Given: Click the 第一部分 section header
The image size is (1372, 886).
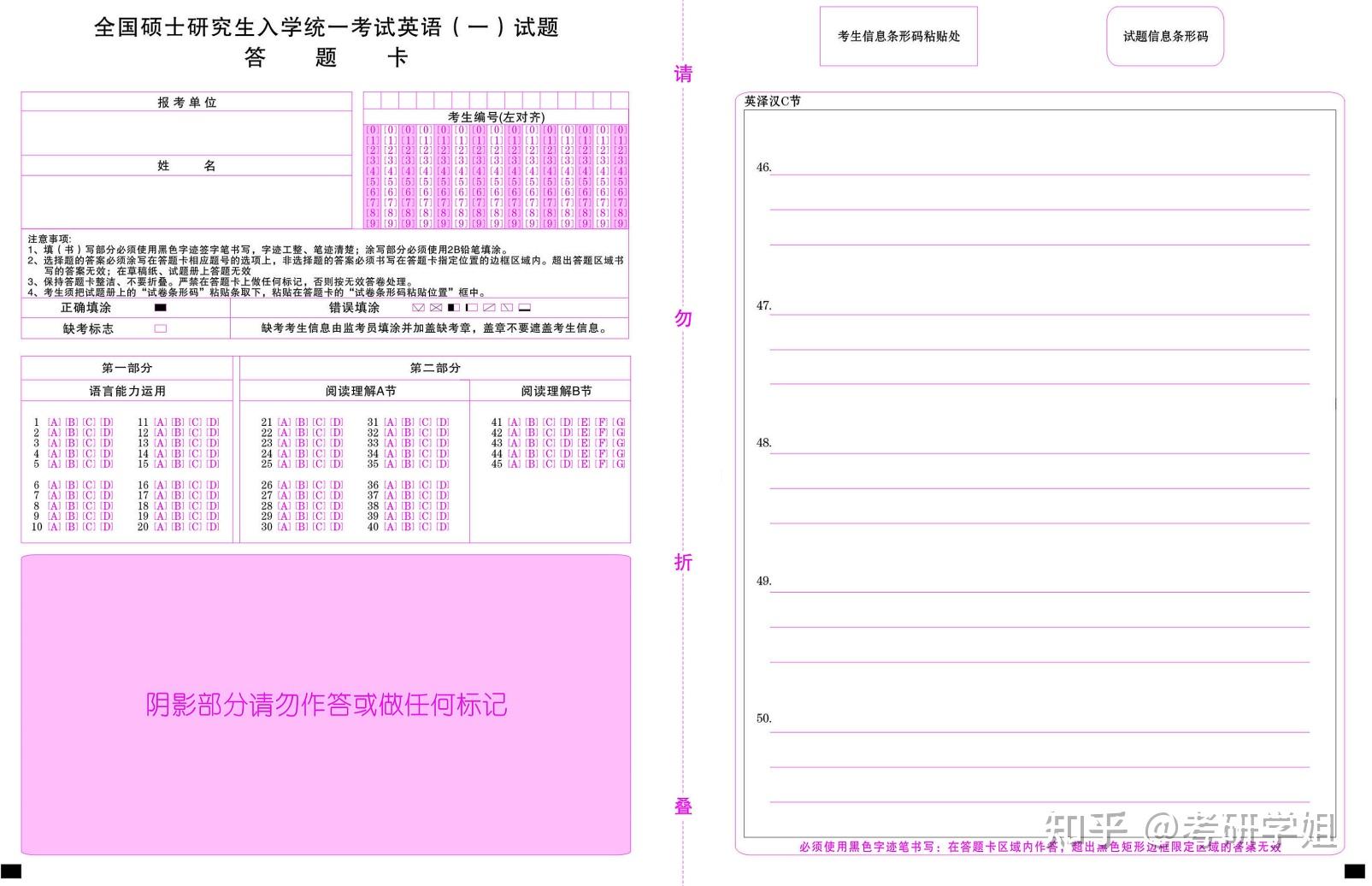Looking at the screenshot, I should pyautogui.click(x=127, y=368).
